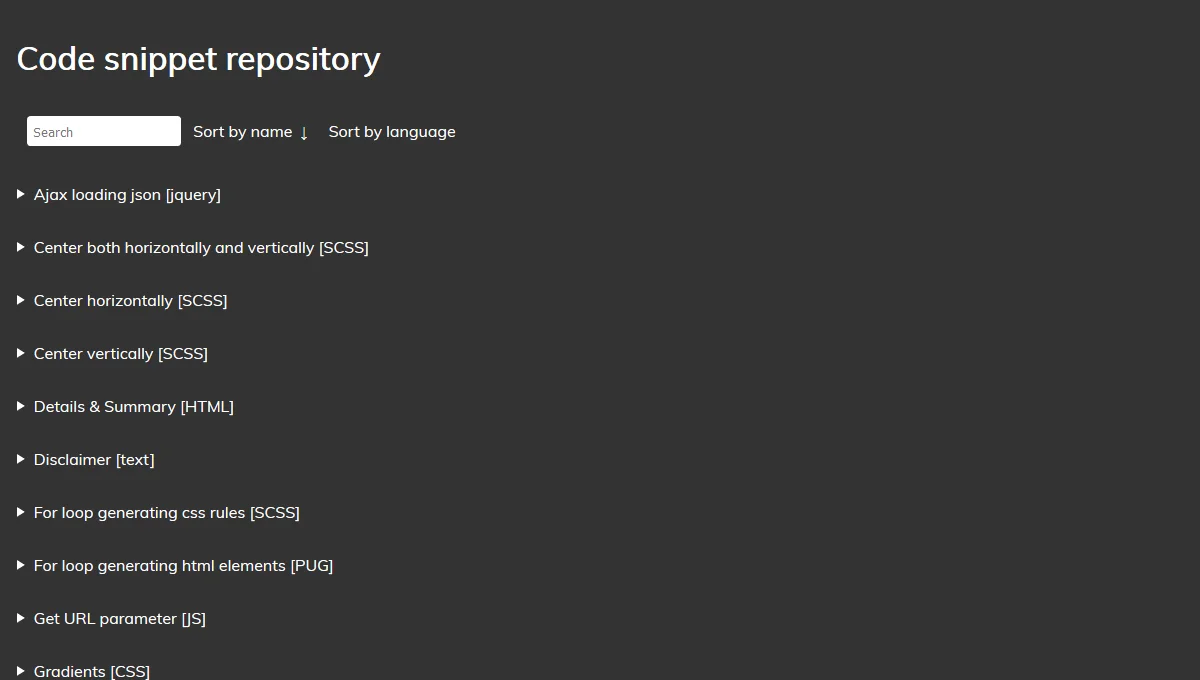Open the "Center horizontally" SCSS snippet
Screen dimensions: 1200x680
[130, 301]
